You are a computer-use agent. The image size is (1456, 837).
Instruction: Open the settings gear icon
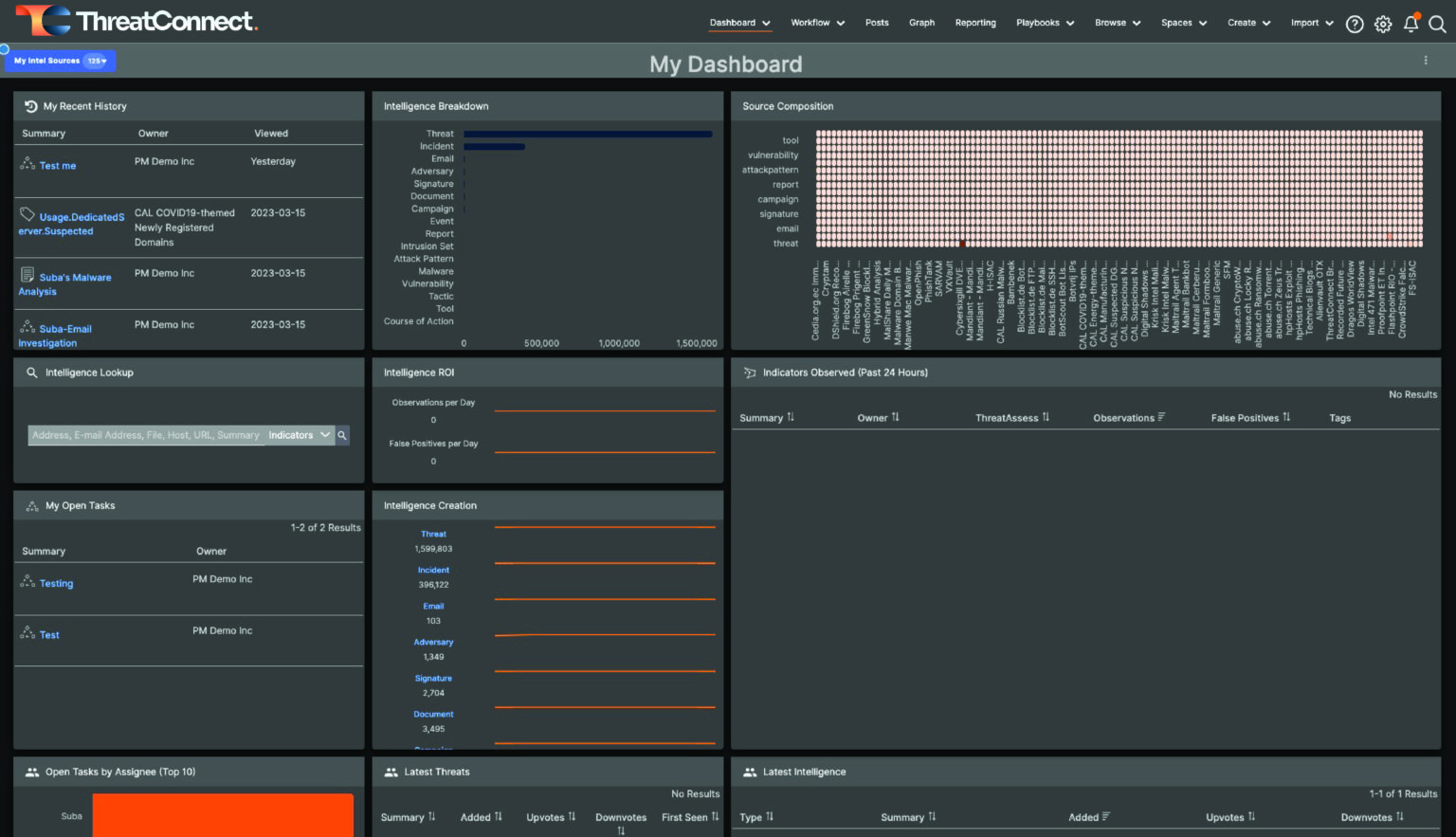click(1383, 24)
